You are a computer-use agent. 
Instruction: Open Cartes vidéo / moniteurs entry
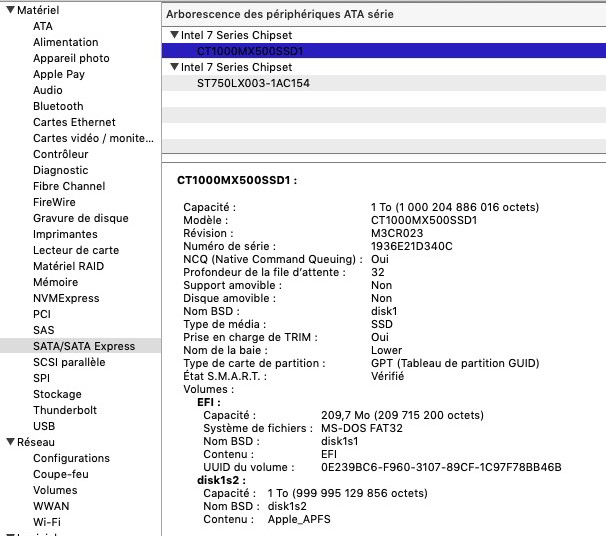pyautogui.click(x=93, y=138)
